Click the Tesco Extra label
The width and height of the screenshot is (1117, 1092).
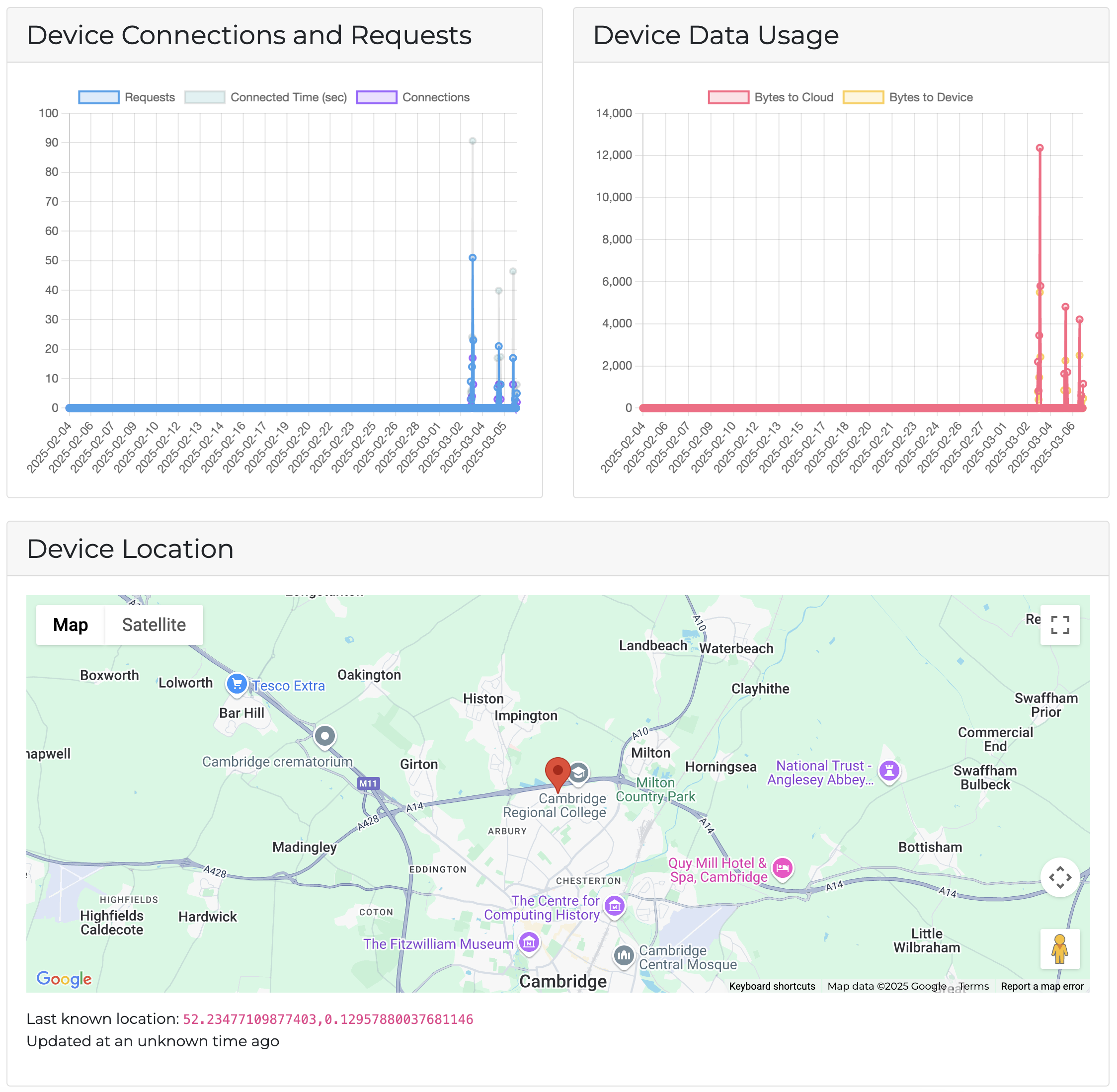tap(289, 686)
